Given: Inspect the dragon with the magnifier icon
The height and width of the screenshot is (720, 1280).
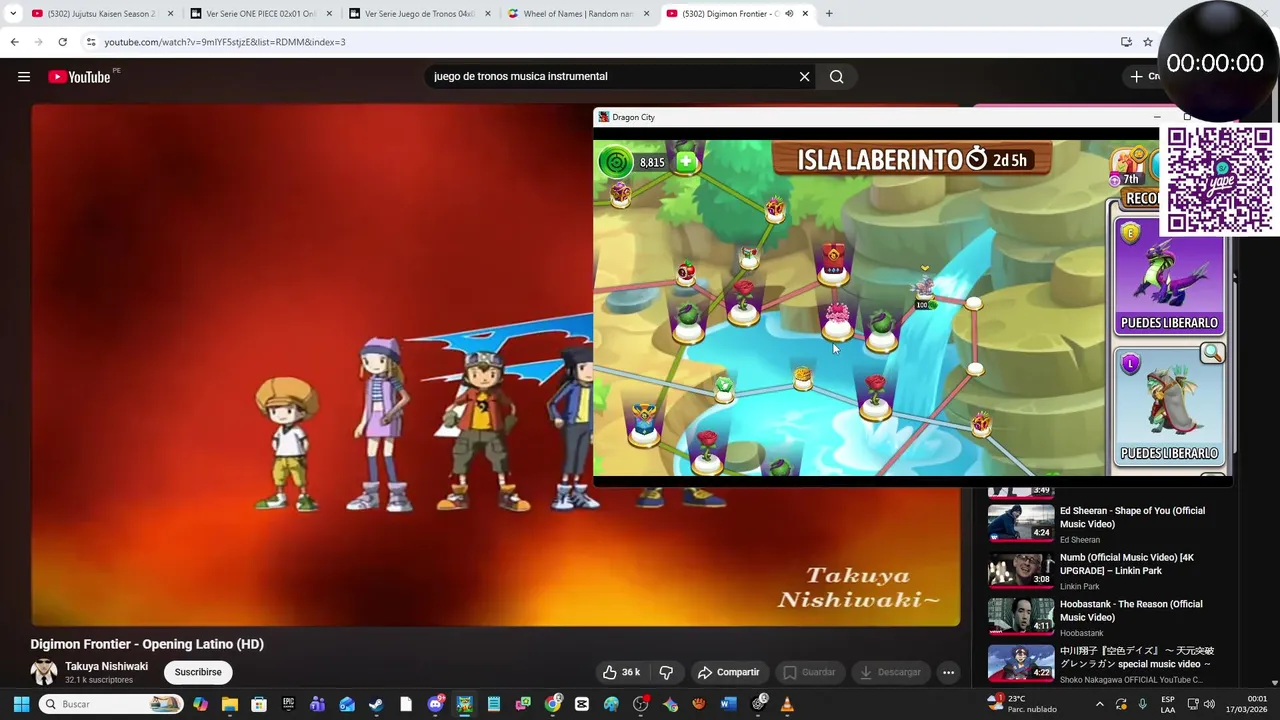Looking at the screenshot, I should (1212, 353).
